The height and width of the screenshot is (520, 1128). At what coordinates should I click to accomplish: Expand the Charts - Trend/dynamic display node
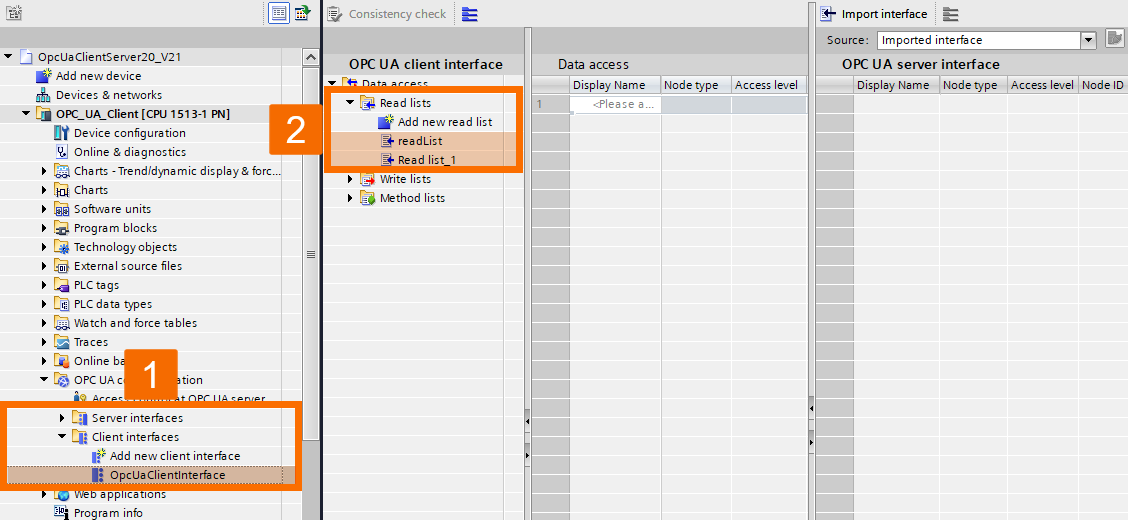(45, 171)
